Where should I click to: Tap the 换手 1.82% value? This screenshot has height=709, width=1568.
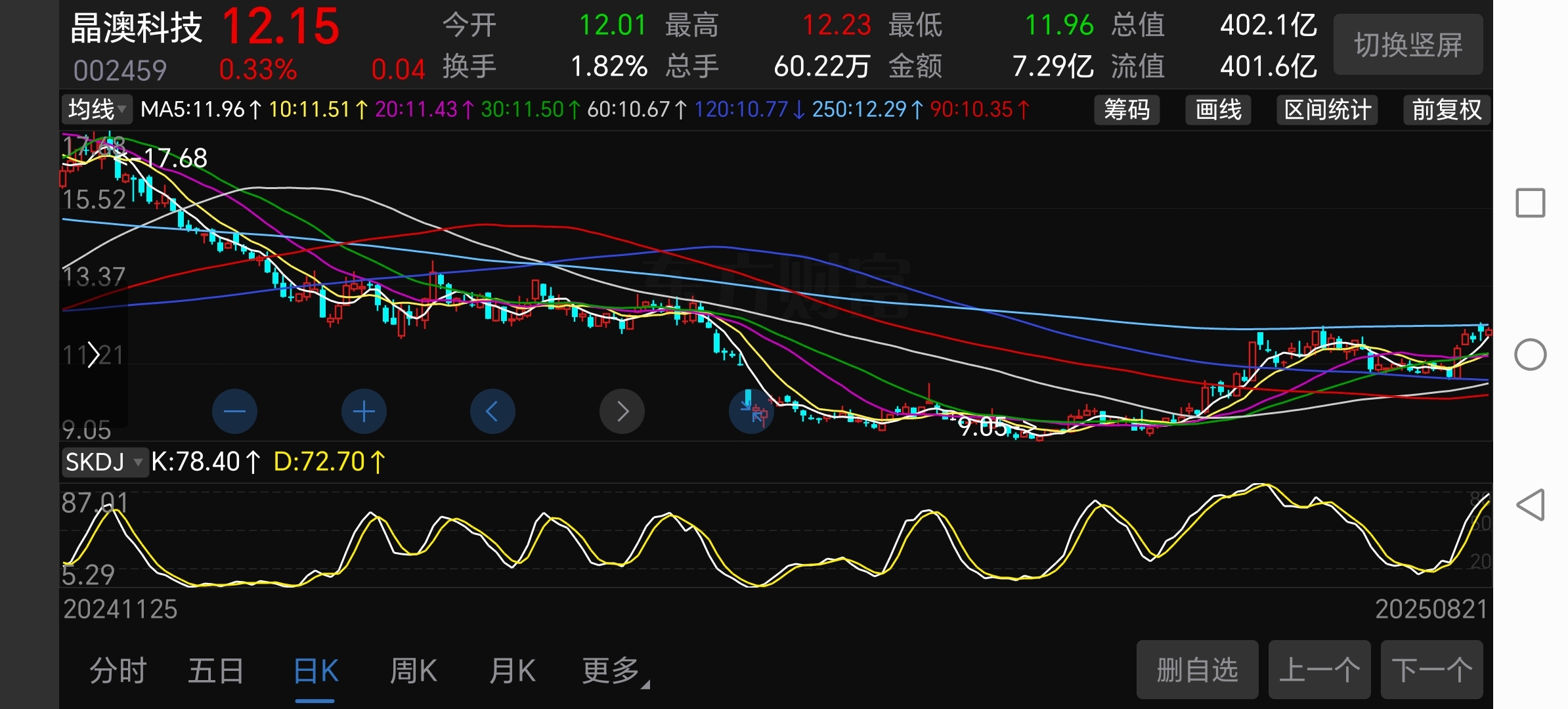[x=609, y=66]
